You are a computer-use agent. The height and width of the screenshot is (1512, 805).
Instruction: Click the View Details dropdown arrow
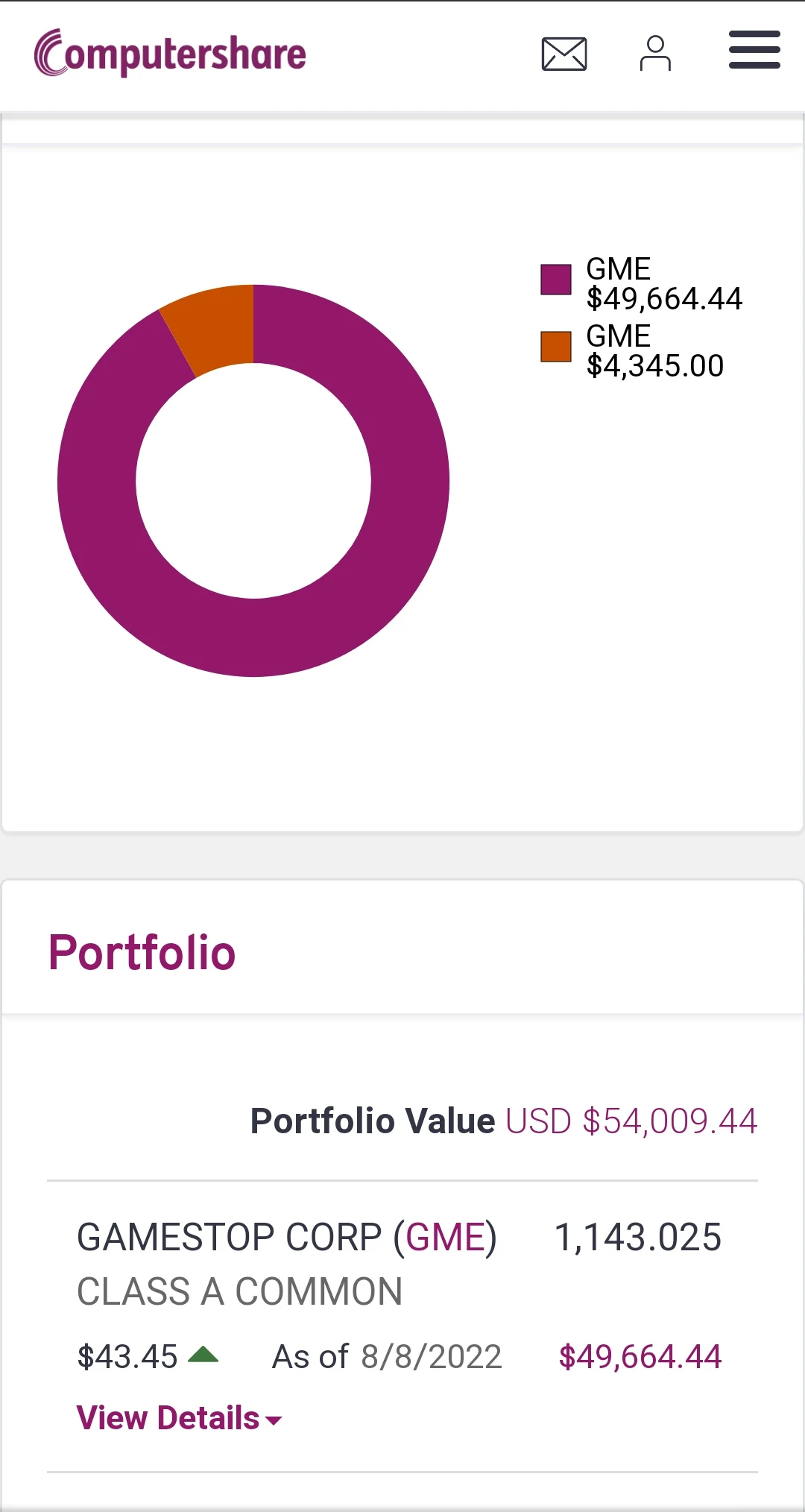[x=274, y=1421]
